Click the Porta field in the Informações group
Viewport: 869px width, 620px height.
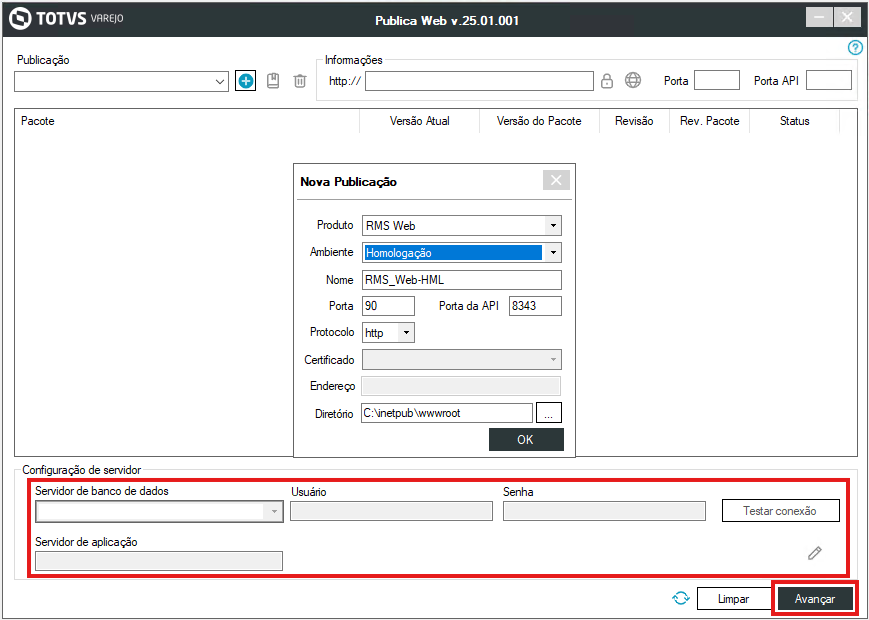[717, 80]
